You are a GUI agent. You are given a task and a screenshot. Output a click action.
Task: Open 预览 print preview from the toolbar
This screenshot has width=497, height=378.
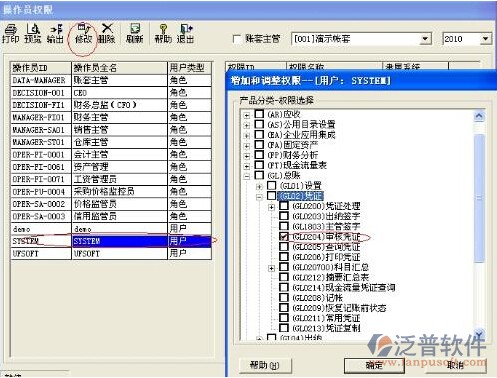33,34
